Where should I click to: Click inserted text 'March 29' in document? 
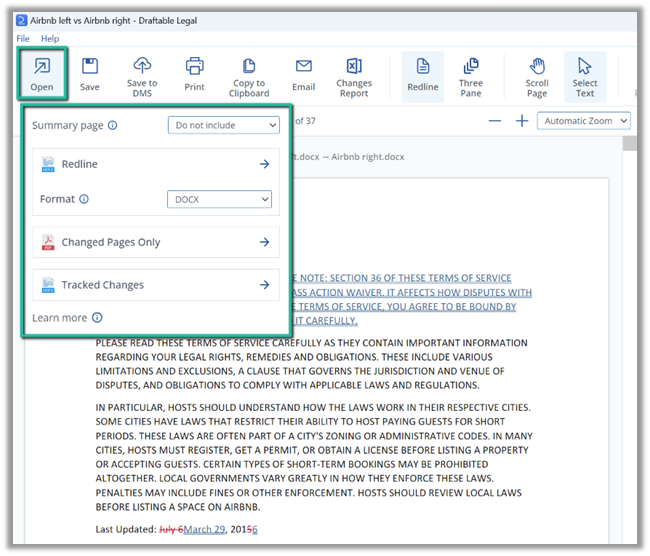tap(204, 529)
